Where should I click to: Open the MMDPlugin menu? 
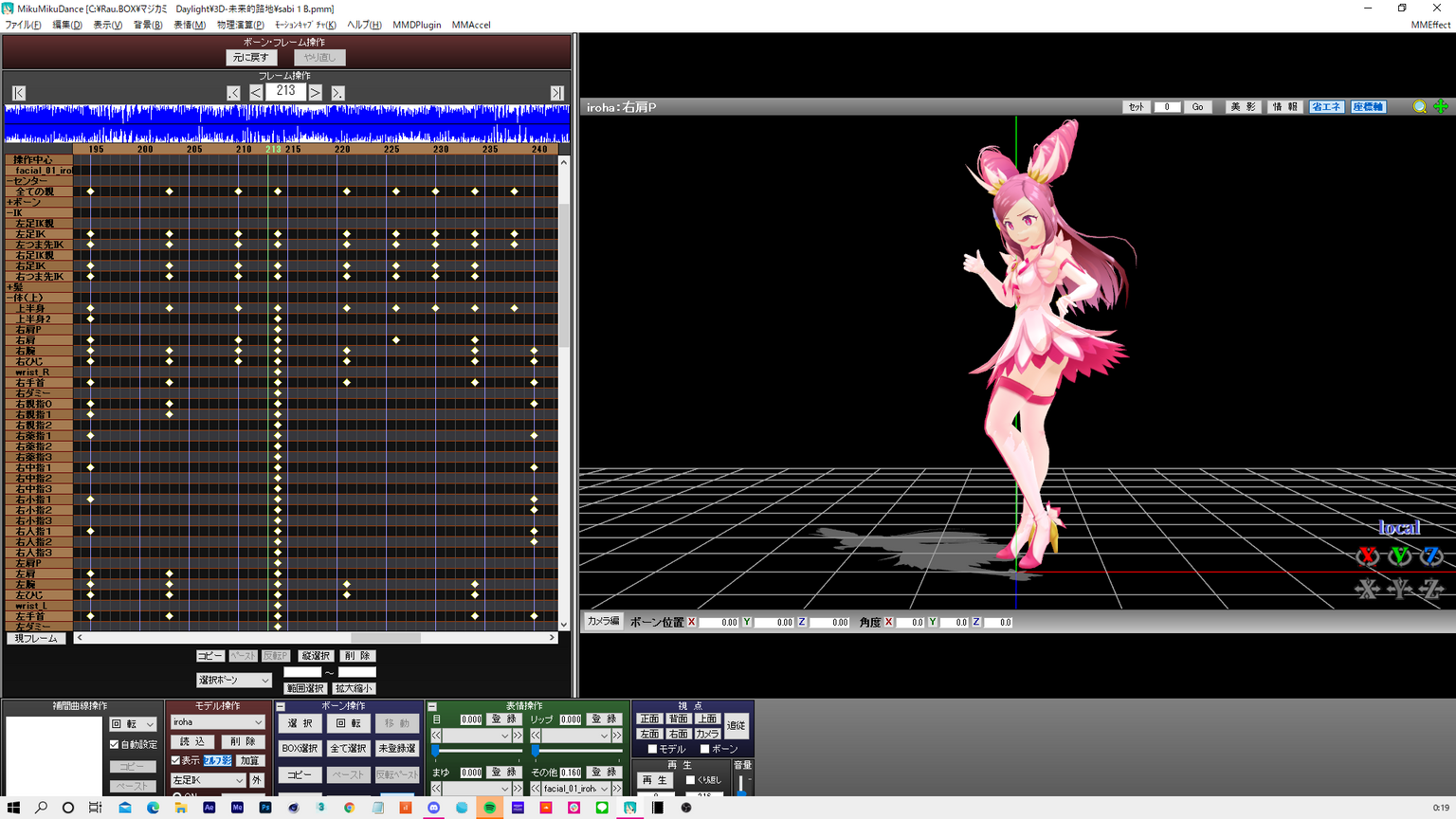tap(416, 25)
